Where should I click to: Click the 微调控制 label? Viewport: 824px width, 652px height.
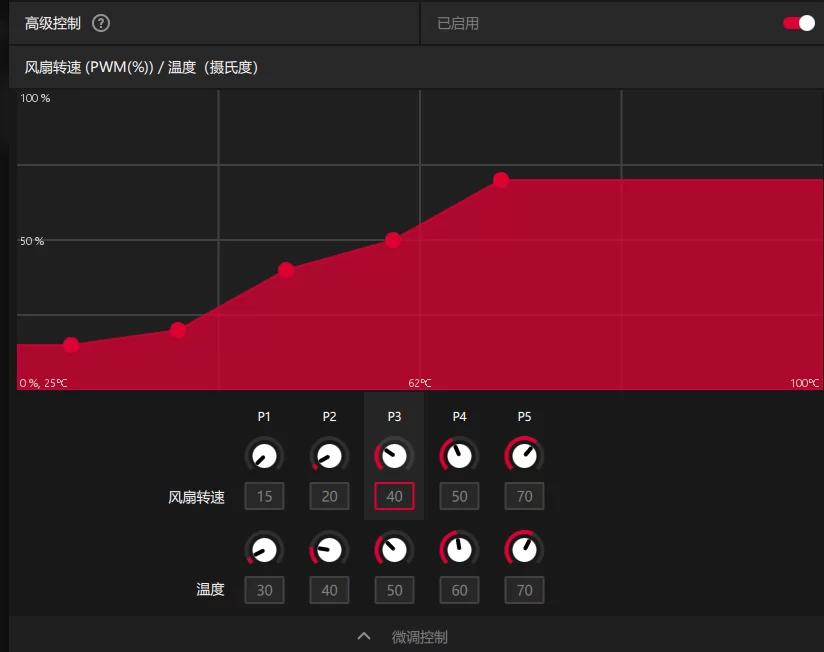pyautogui.click(x=419, y=637)
